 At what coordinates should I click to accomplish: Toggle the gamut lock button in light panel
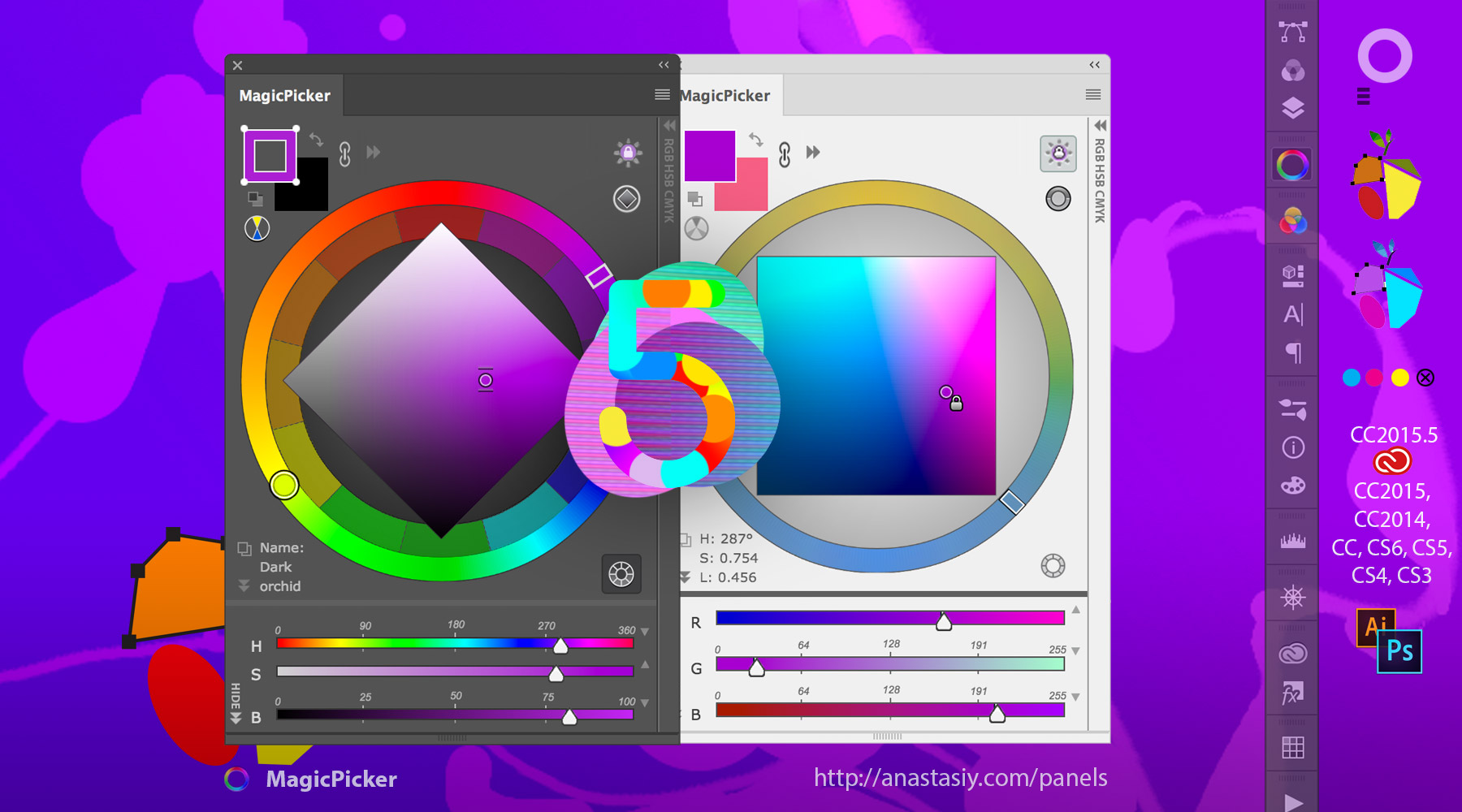pos(1058,153)
